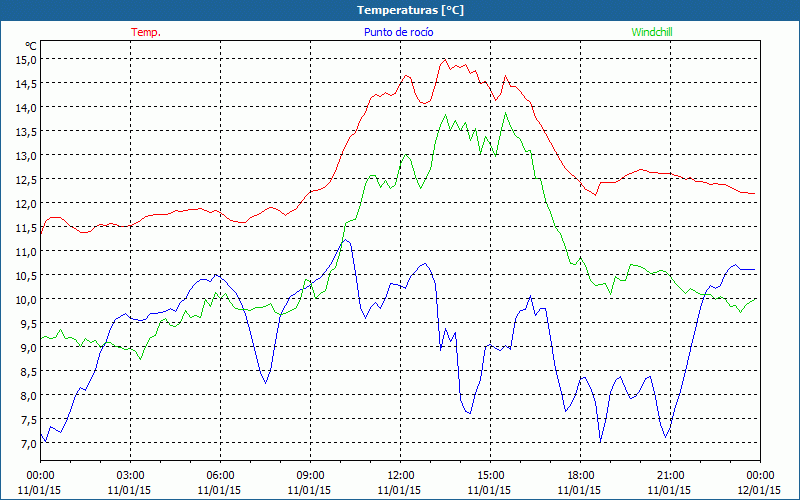Image resolution: width=800 pixels, height=500 pixels.
Task: Click the 18:00 time axis label
Action: pyautogui.click(x=580, y=476)
